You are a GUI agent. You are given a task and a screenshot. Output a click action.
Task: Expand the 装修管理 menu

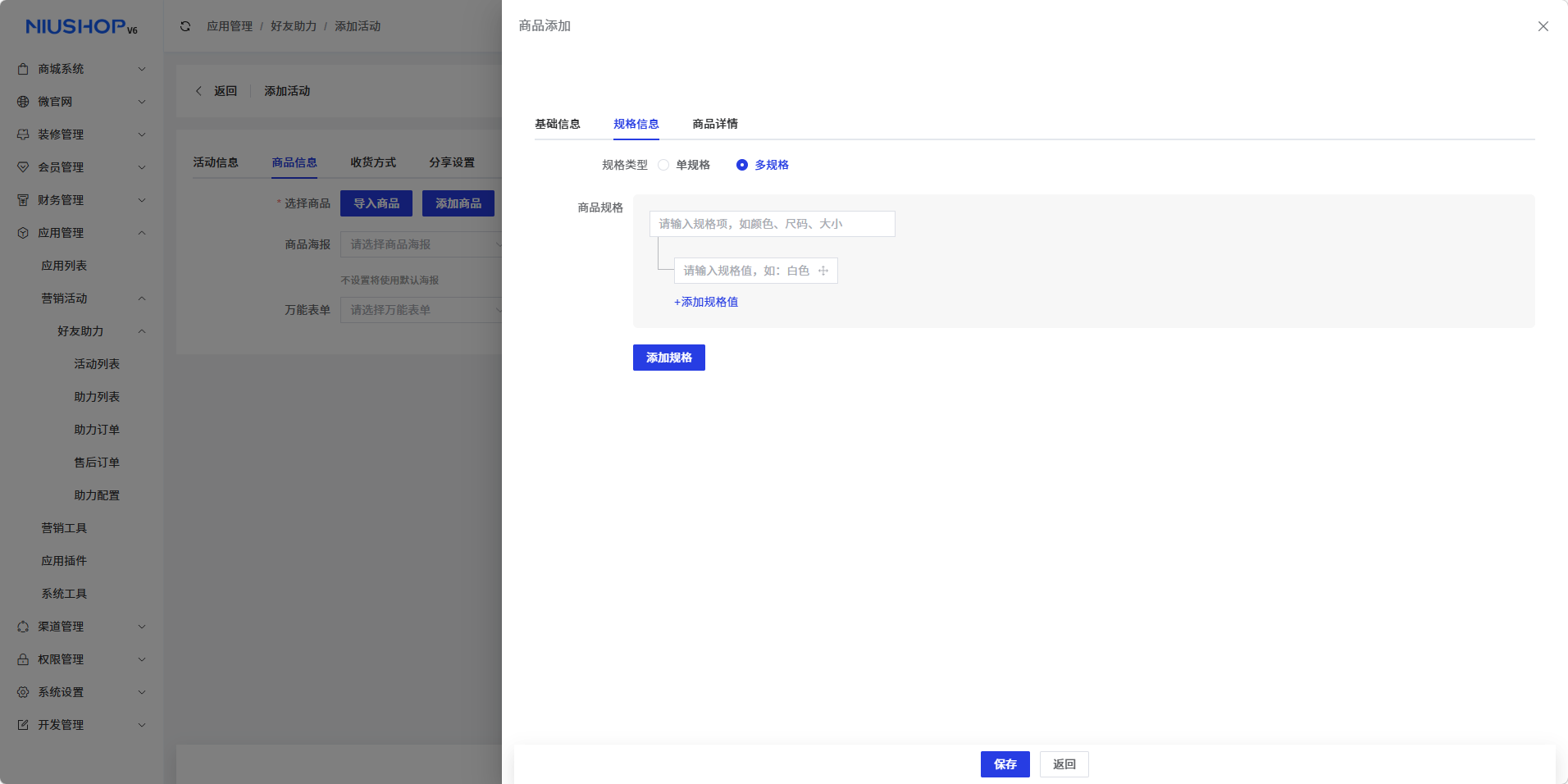(142, 134)
